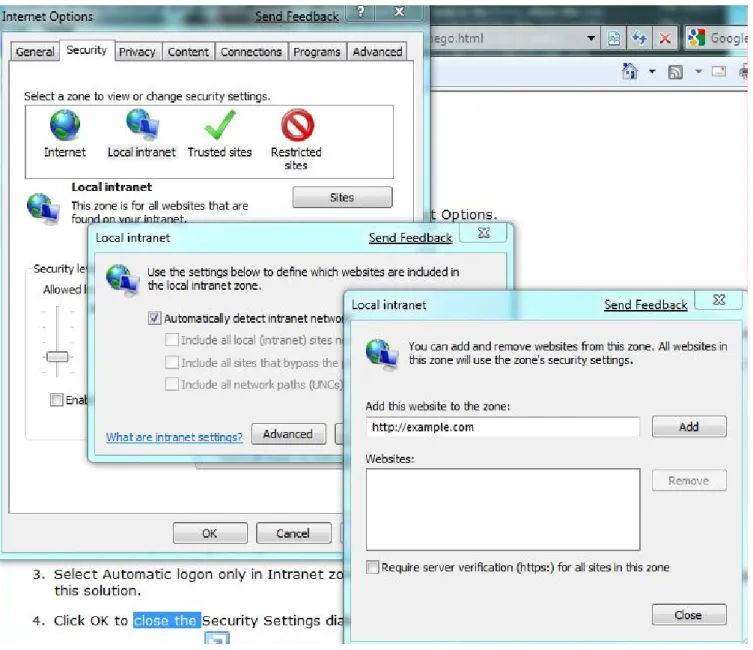Click compatibility view icon in browser address bar
The width and height of the screenshot is (753, 650).
pos(614,38)
